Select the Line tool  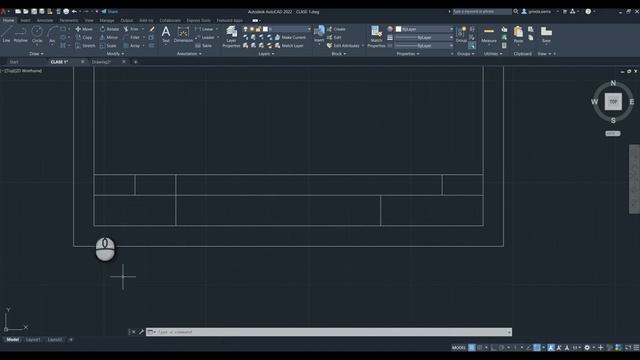(6, 34)
